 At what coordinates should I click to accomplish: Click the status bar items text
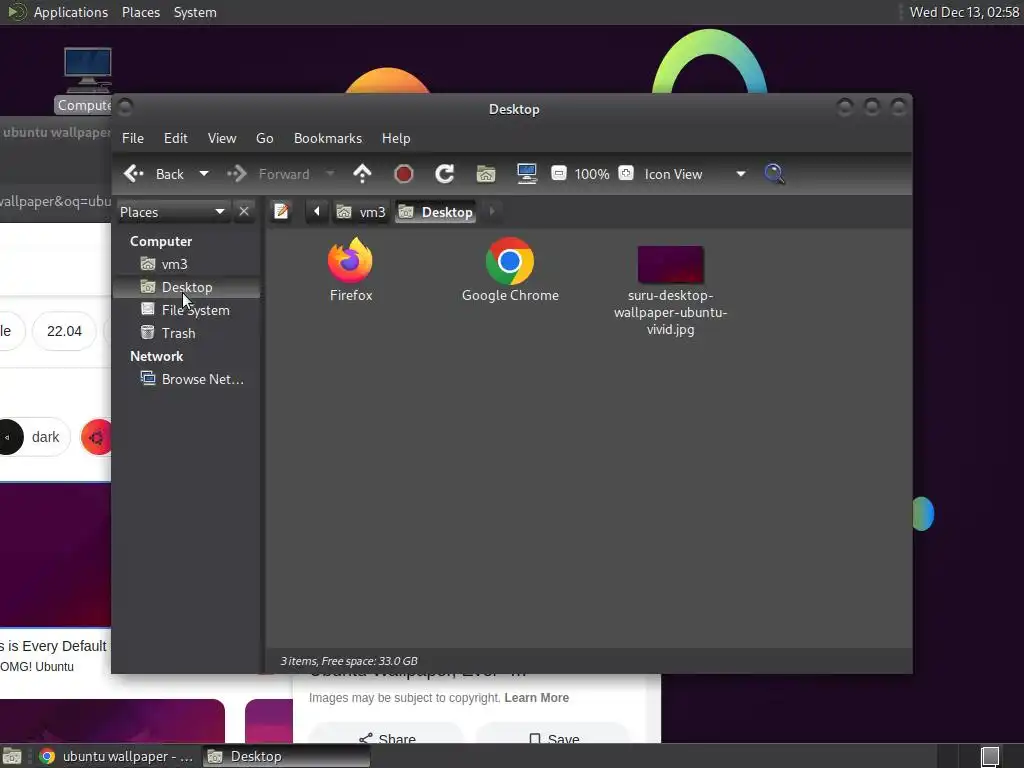coord(349,661)
